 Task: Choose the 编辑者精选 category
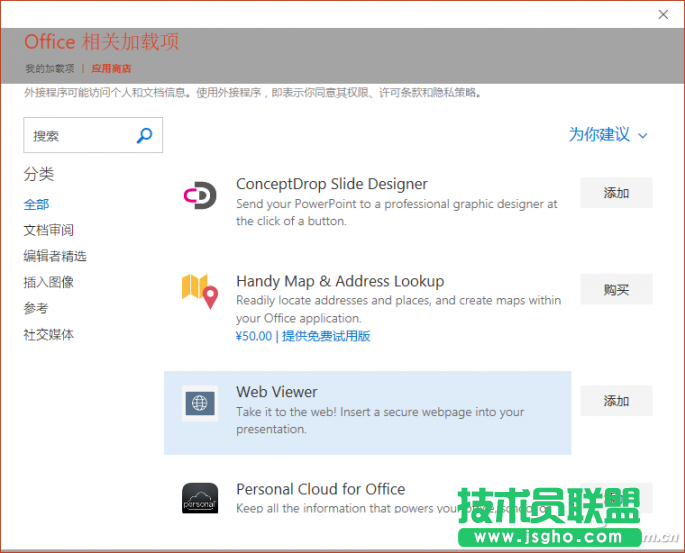pos(55,256)
